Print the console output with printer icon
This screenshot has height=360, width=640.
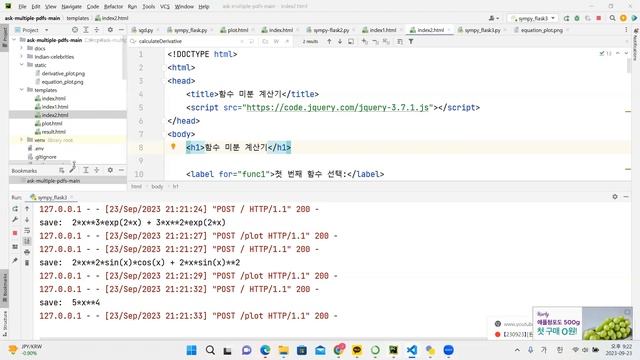tap(27, 252)
